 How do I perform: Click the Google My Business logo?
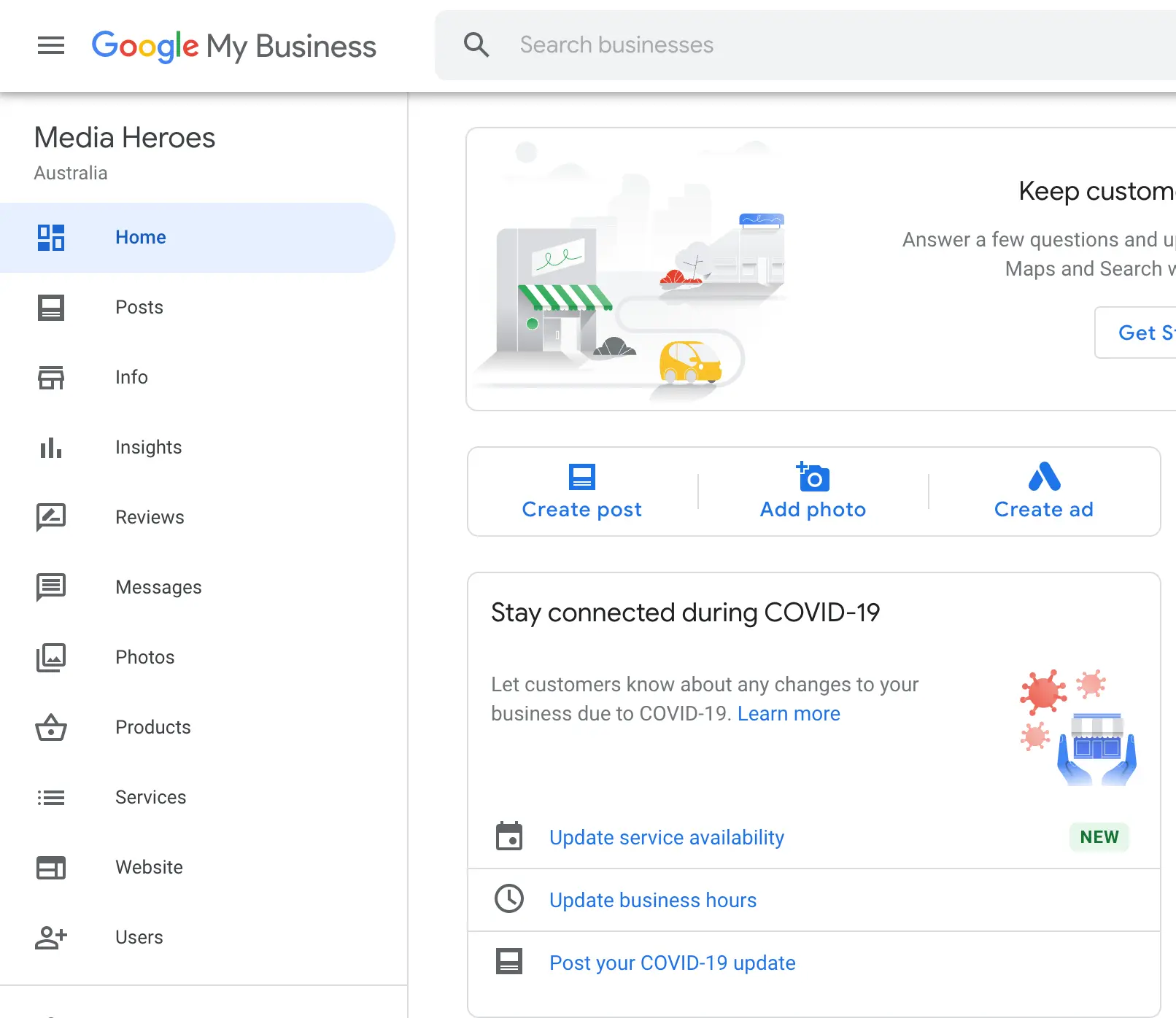pos(233,46)
